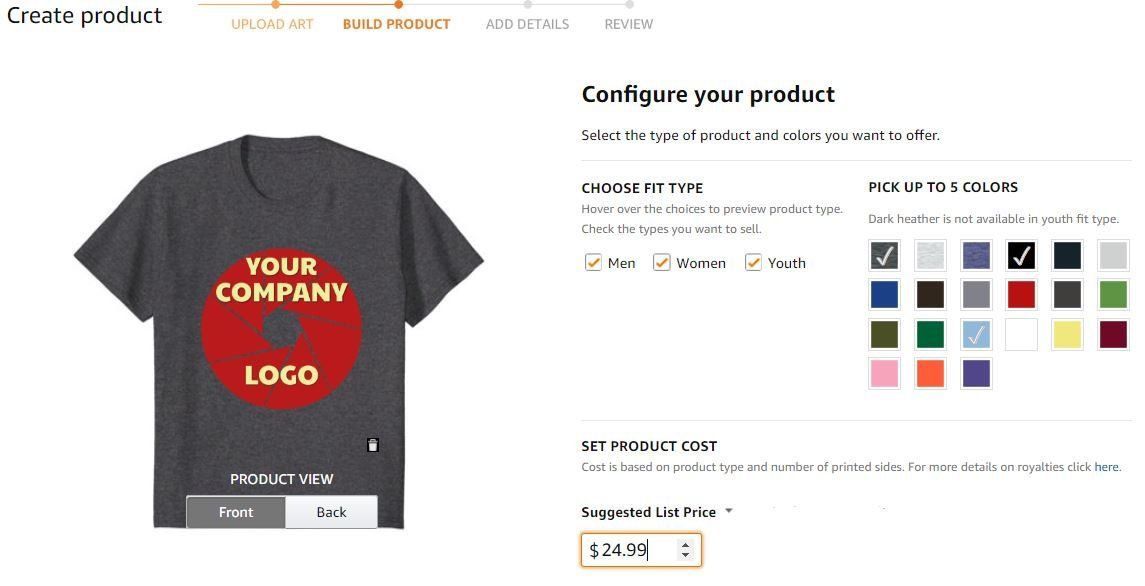Switch to the Back product view
1145x586 pixels.
tap(331, 512)
